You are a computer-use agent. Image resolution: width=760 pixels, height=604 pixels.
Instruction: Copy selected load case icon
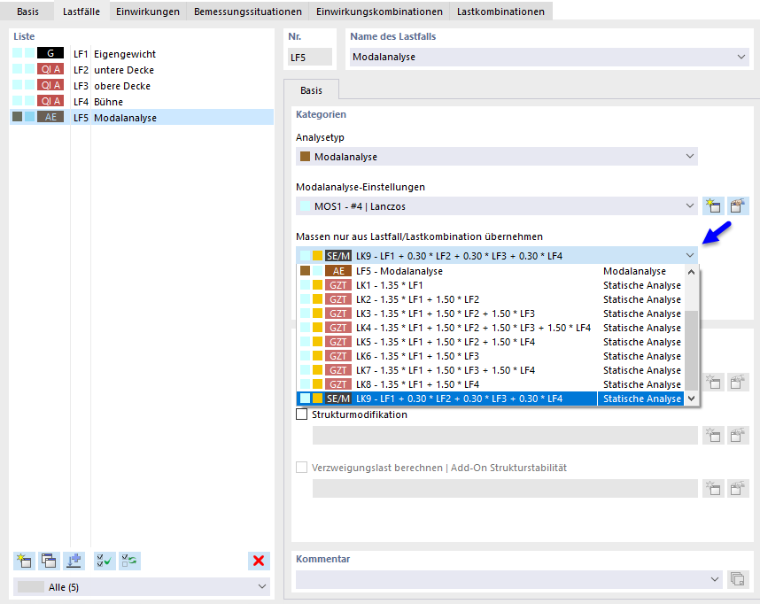49,561
